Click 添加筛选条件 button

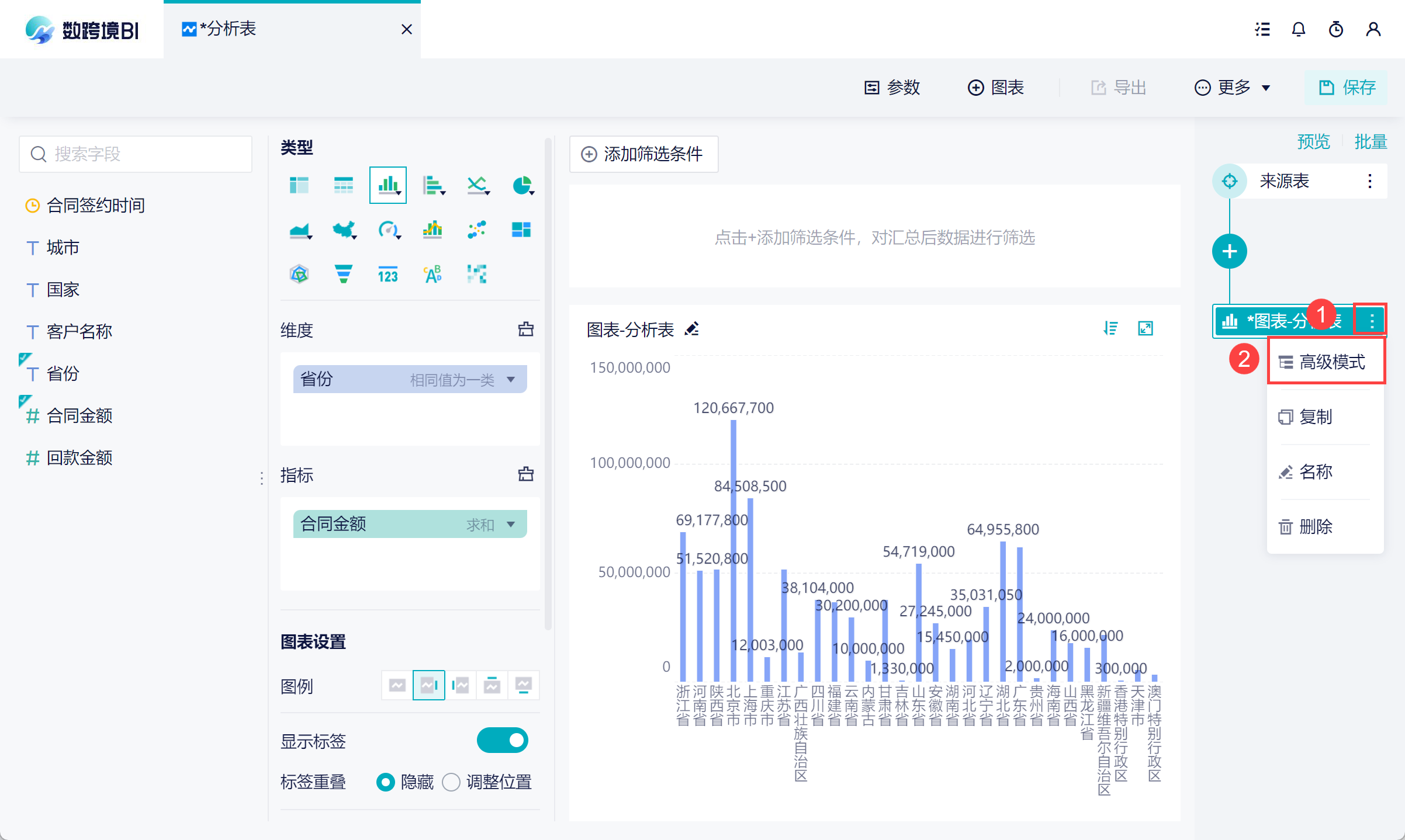pos(643,154)
